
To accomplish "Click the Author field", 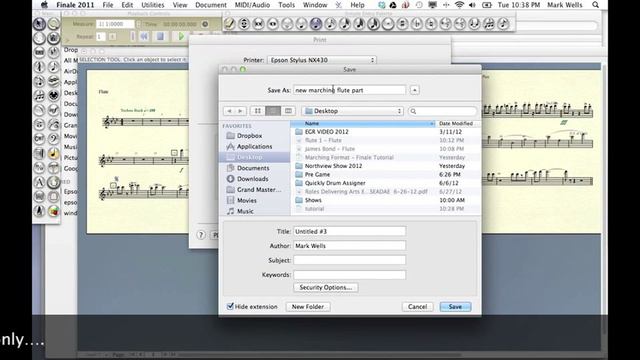I will pos(349,246).
